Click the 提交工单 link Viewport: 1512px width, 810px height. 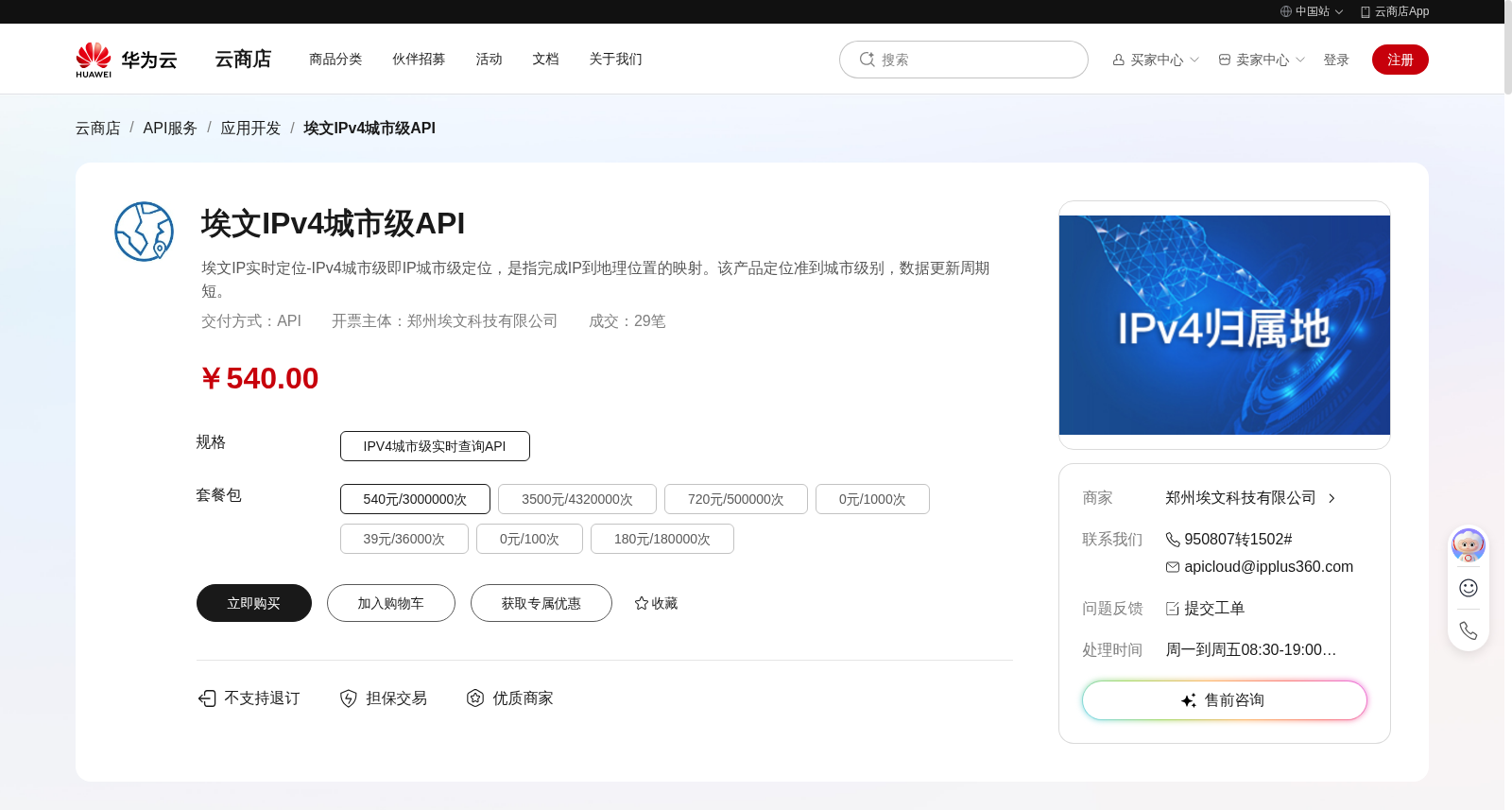[1214, 609]
